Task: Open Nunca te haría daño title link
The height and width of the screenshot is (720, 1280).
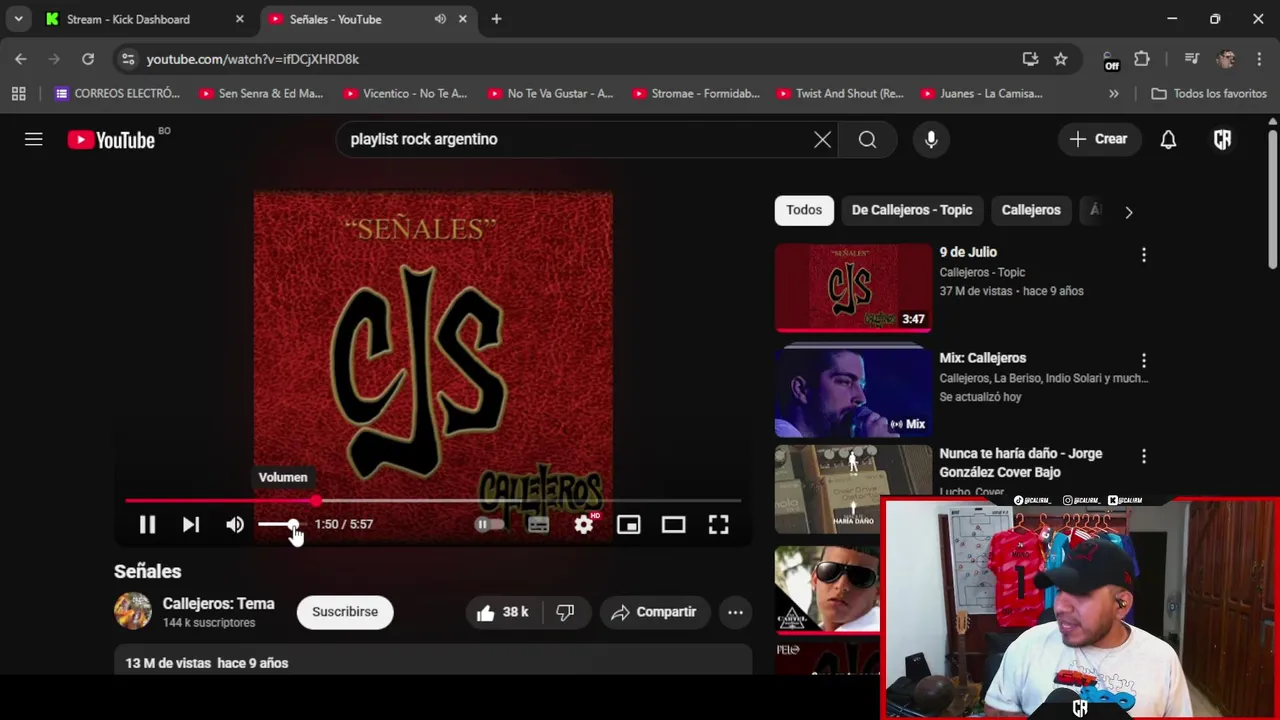Action: pyautogui.click(x=1021, y=463)
